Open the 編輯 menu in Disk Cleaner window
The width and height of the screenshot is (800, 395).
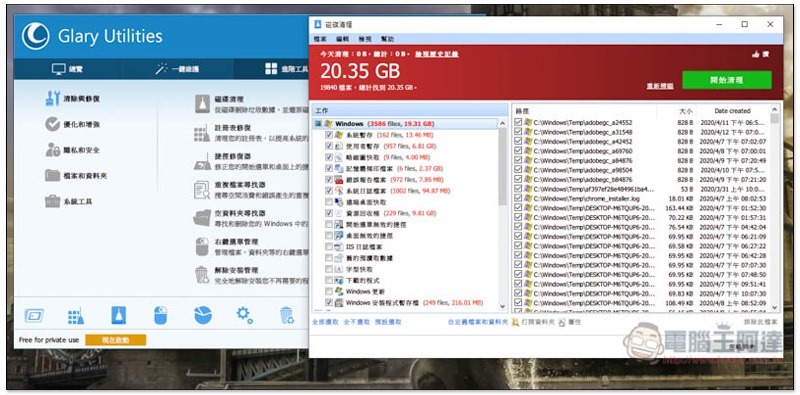click(x=342, y=39)
